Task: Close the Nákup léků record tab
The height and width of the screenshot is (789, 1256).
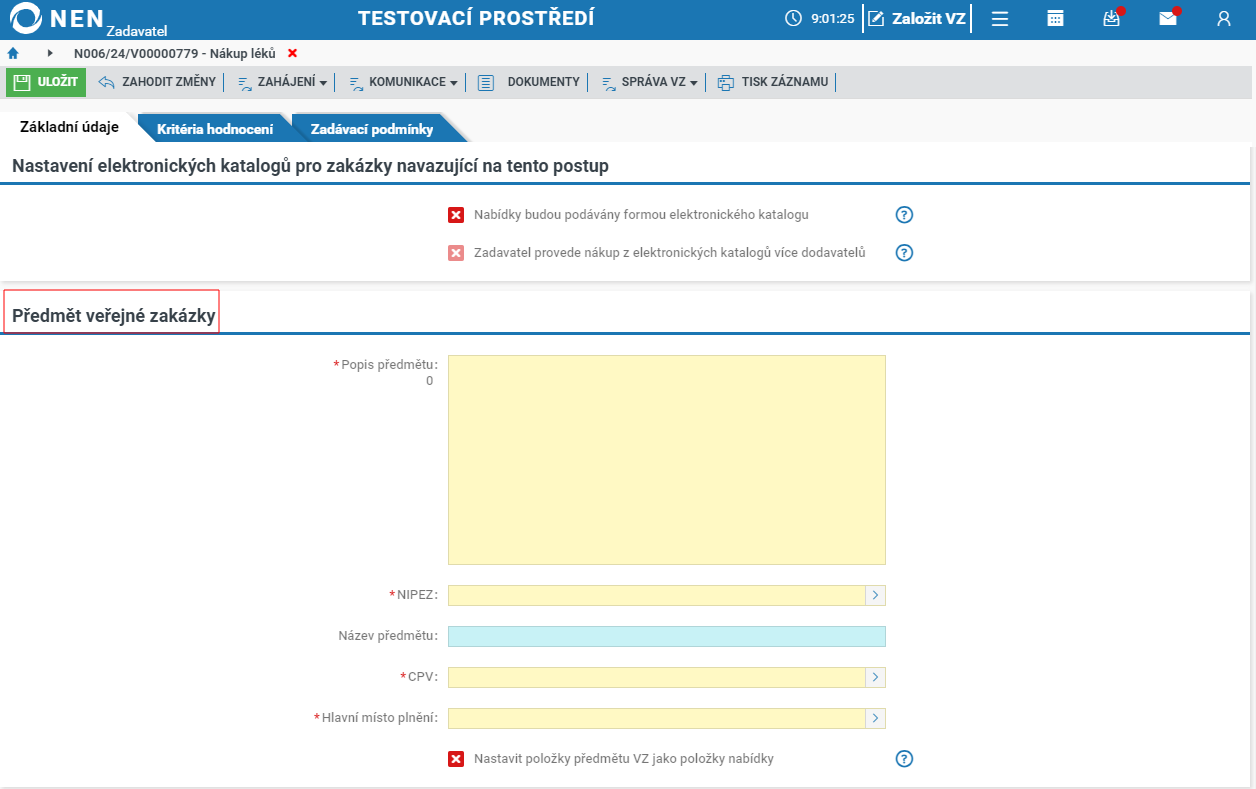Action: click(292, 53)
